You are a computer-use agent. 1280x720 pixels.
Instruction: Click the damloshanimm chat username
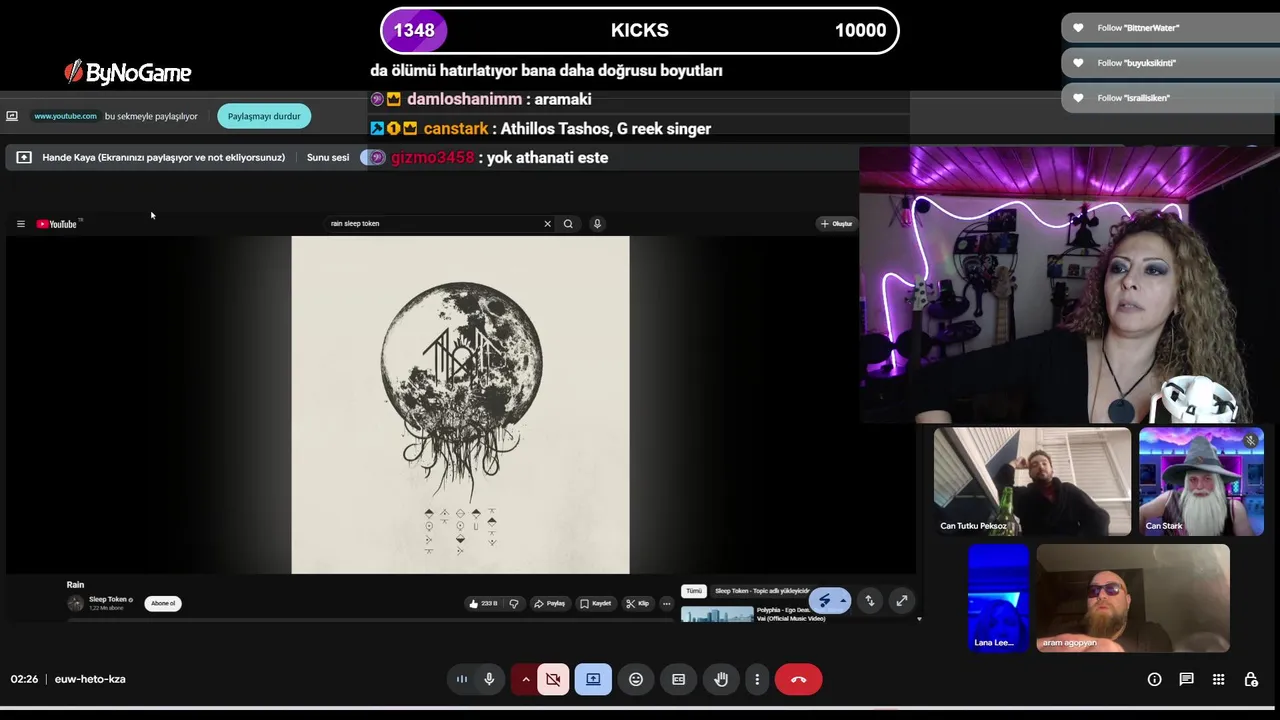[x=464, y=99]
